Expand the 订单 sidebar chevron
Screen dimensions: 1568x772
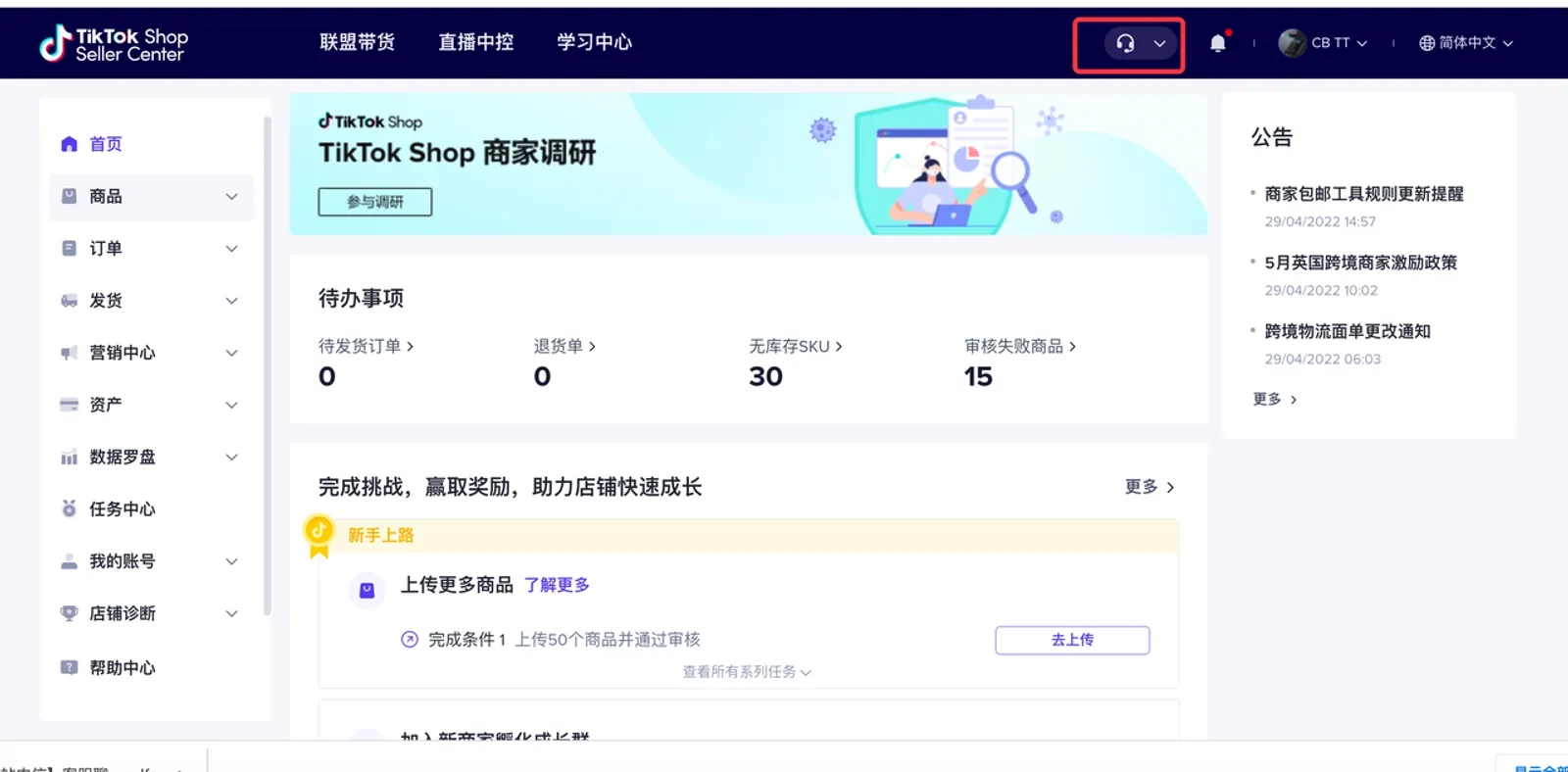(x=232, y=249)
